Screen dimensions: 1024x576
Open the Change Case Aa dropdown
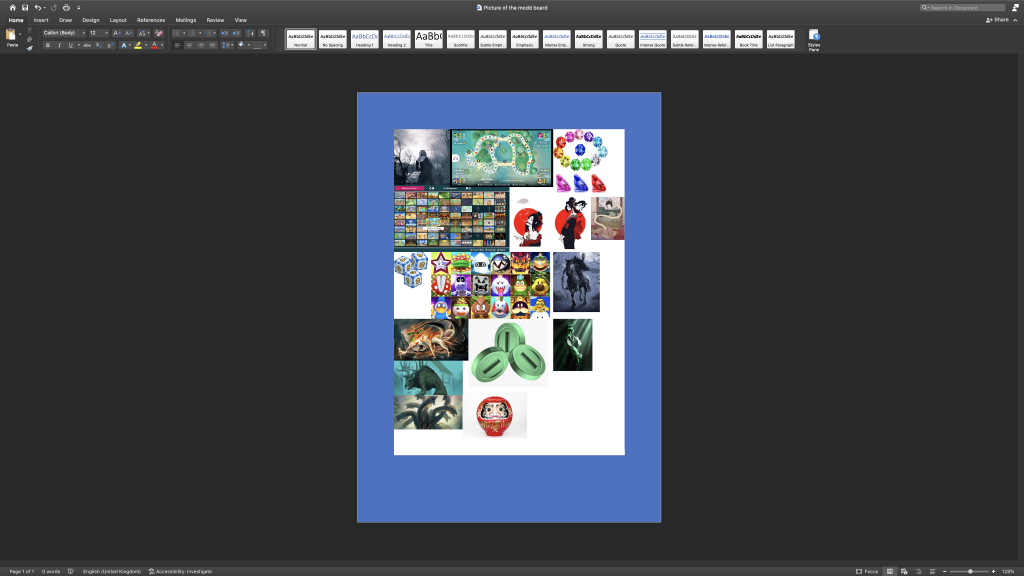tap(143, 33)
